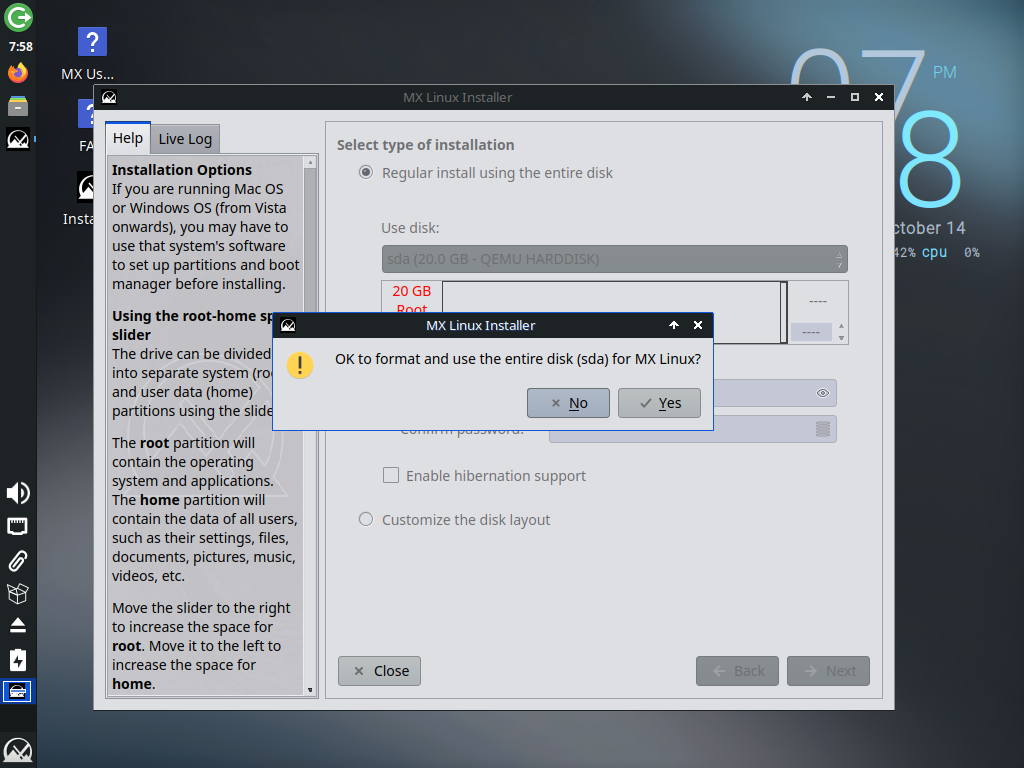This screenshot has height=768, width=1024.
Task: Click the Help panel scroll up arrow
Action: [310, 162]
